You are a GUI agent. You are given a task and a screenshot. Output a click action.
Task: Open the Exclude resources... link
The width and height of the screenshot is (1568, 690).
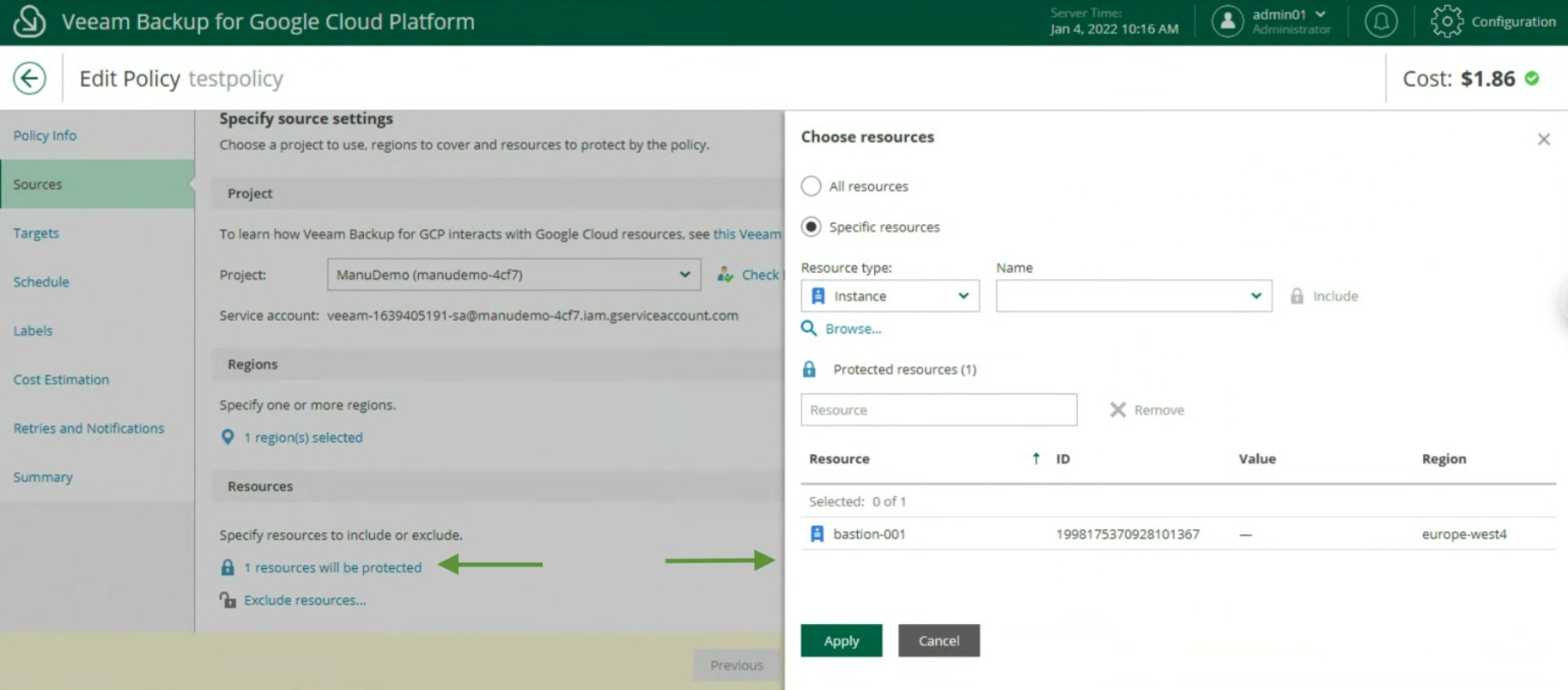click(305, 600)
